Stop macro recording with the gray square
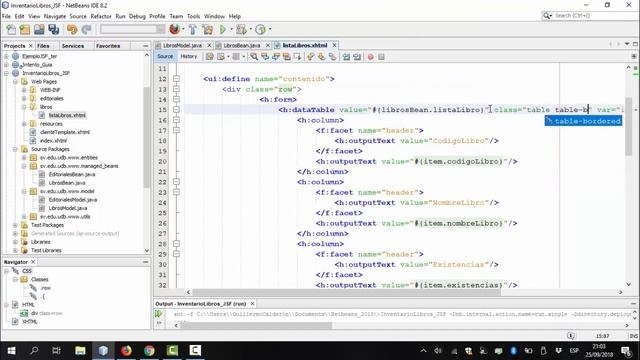 [381, 57]
